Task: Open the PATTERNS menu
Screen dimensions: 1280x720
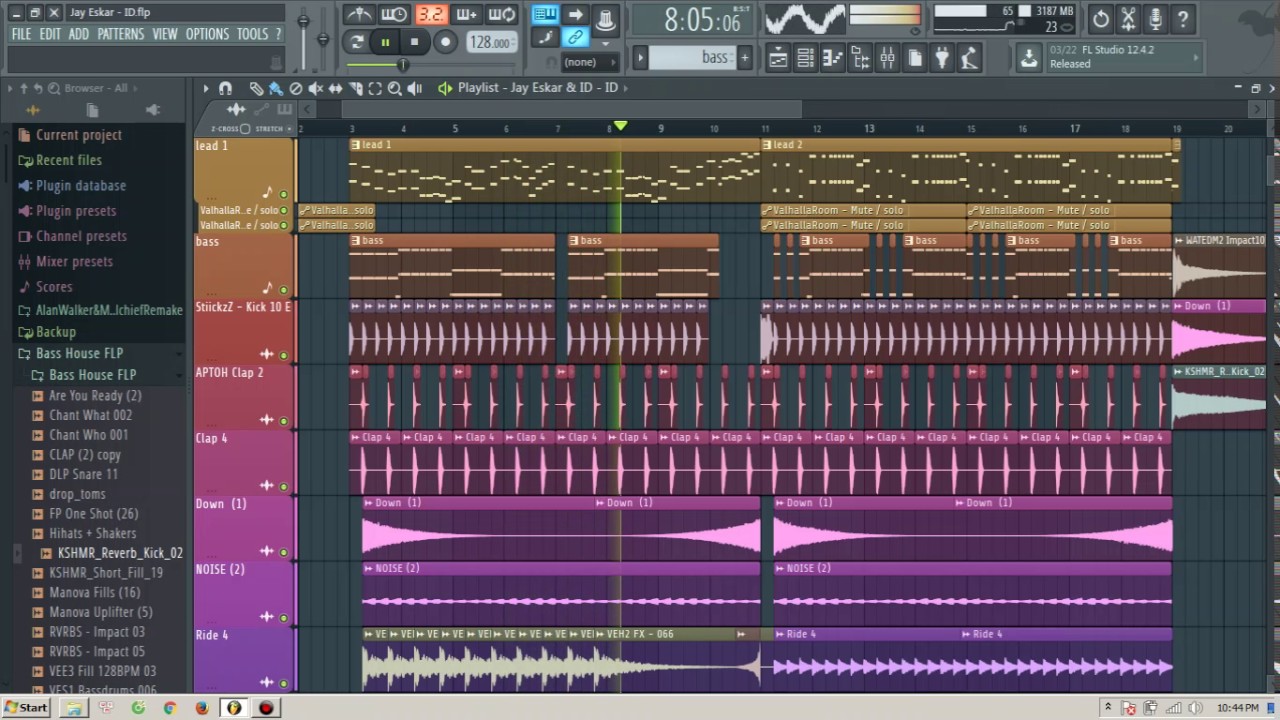Action: click(121, 34)
